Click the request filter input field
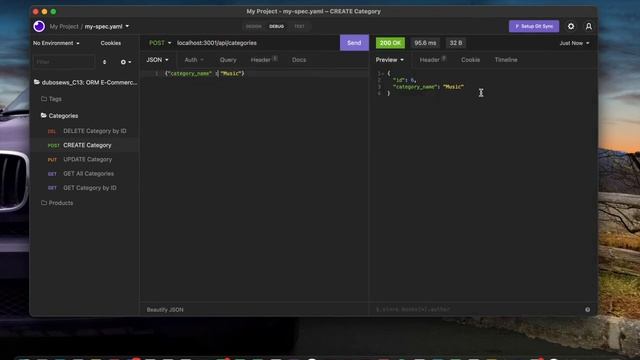Screen dimensions: 640x360 point(64,62)
